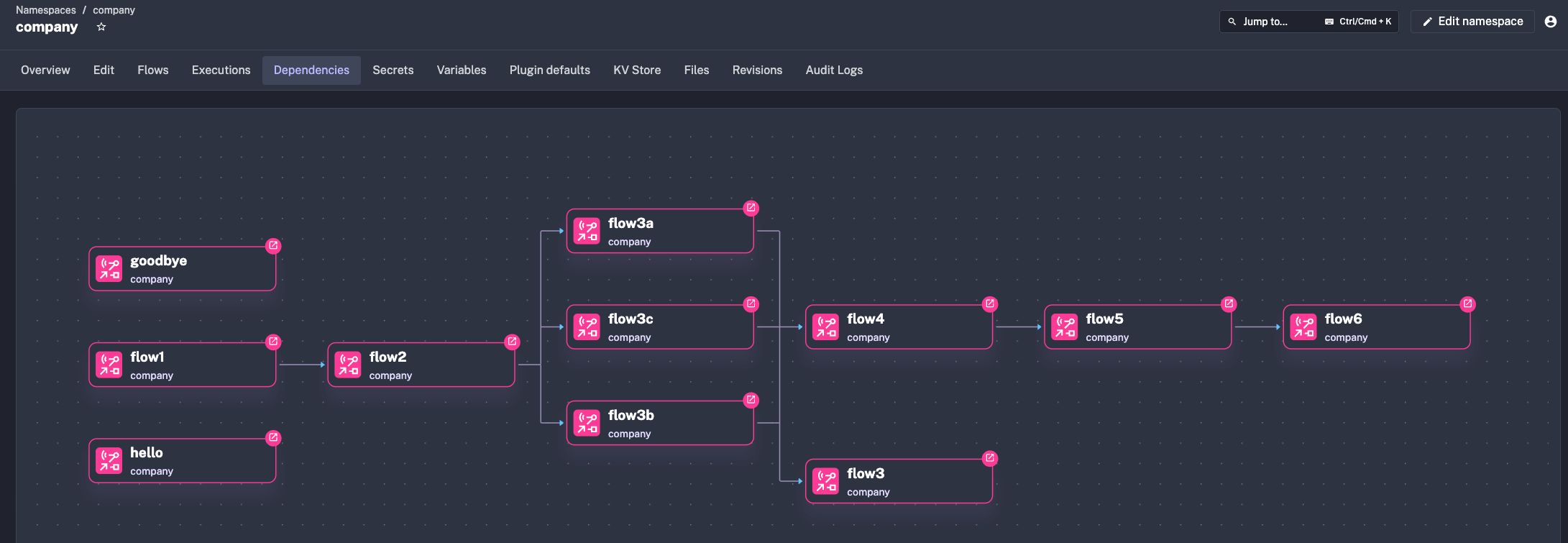Screen dimensions: 1568x543
Task: Star the company namespace as favorite
Action: point(101,27)
